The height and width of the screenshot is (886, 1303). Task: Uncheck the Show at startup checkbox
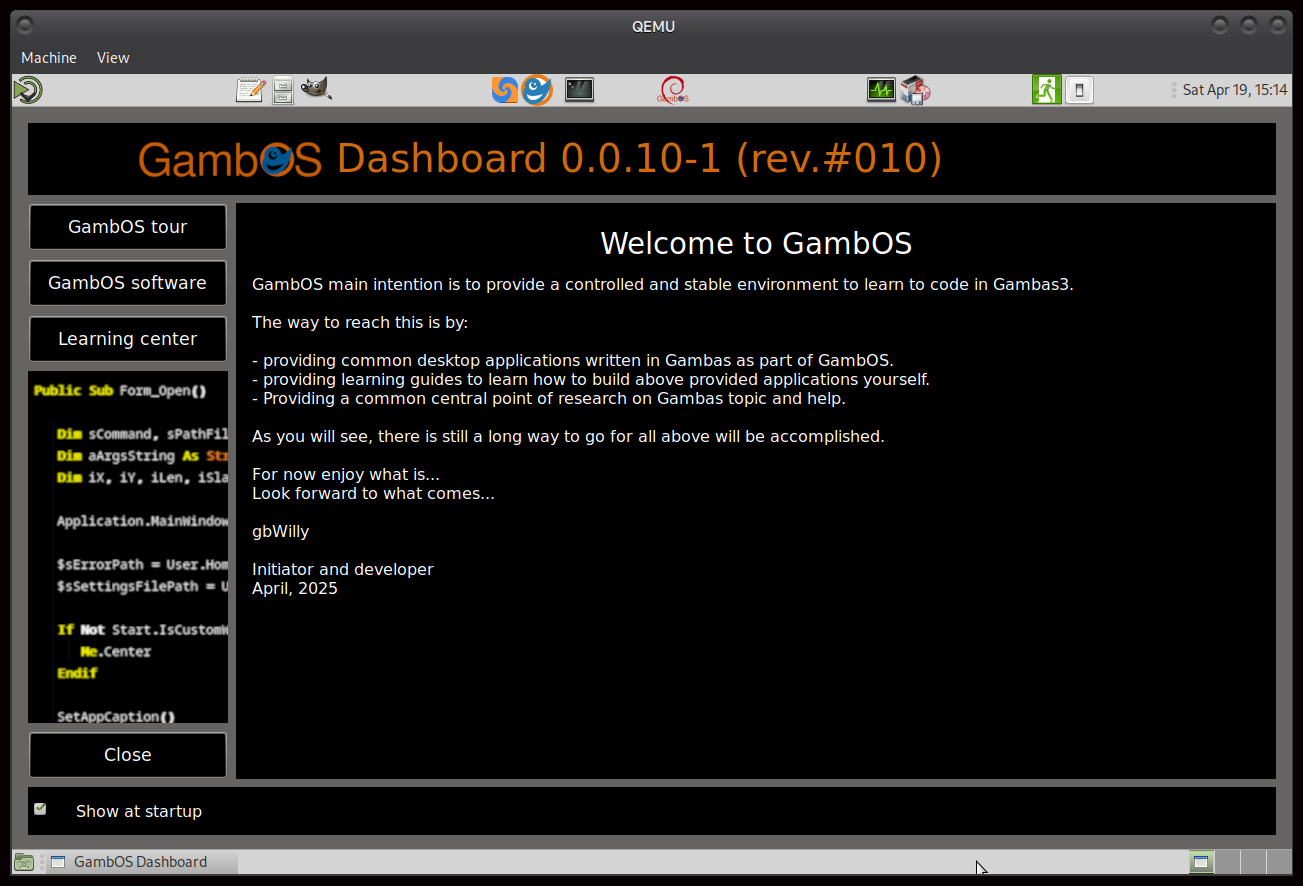pyautogui.click(x=40, y=809)
